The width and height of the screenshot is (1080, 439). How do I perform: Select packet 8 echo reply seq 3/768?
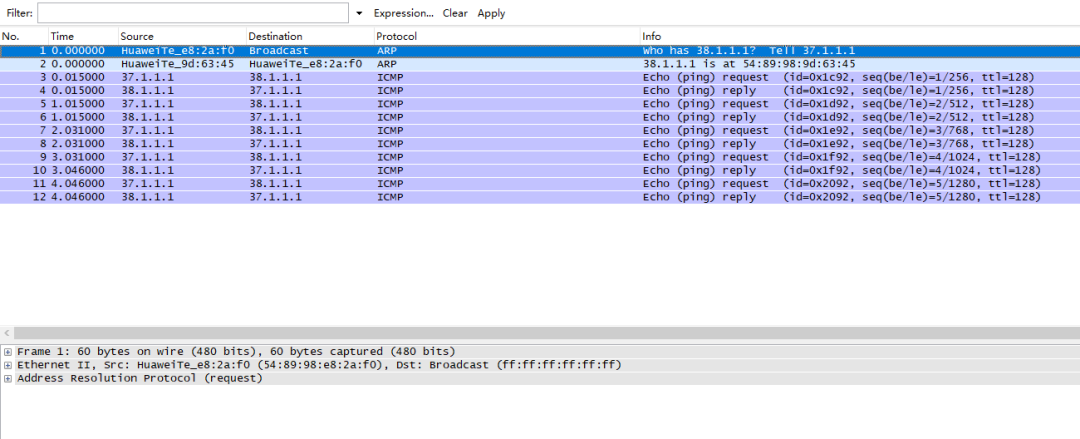540,144
